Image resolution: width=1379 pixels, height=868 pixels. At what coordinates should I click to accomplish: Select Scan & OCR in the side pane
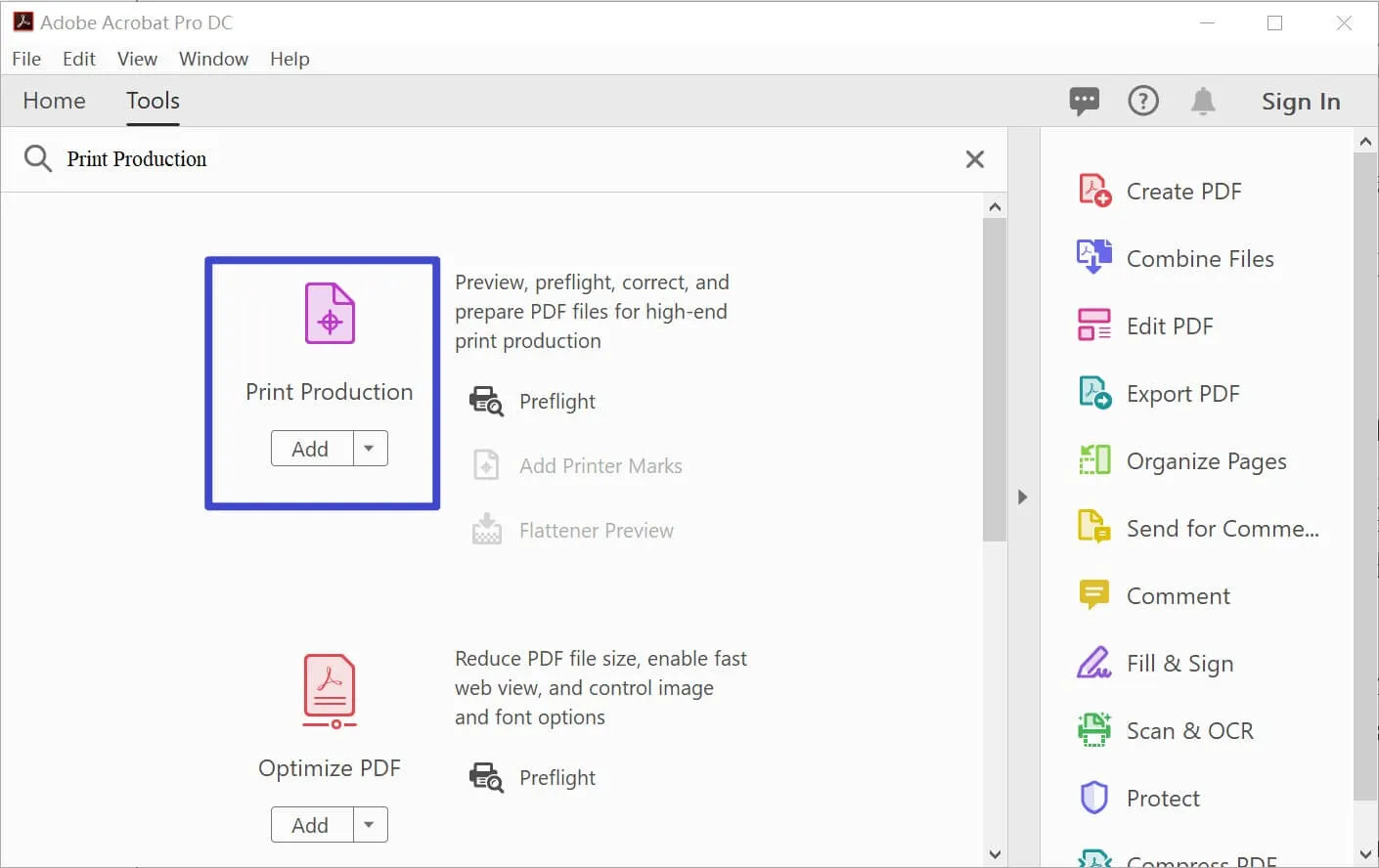[1190, 731]
